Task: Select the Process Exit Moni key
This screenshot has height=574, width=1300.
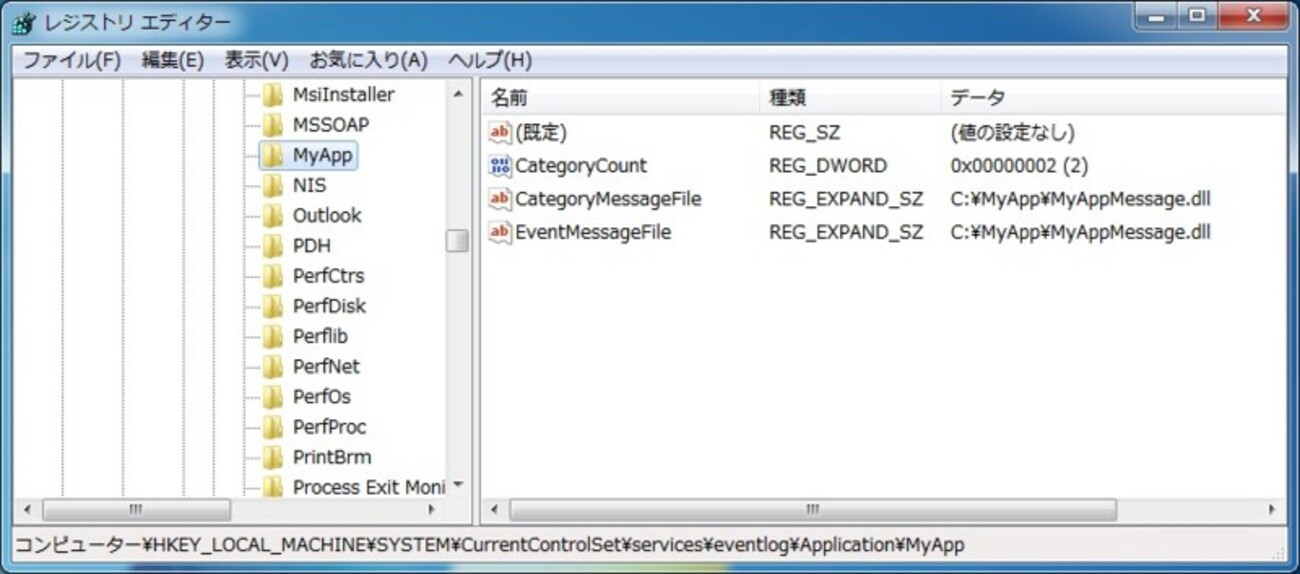Action: 368,488
